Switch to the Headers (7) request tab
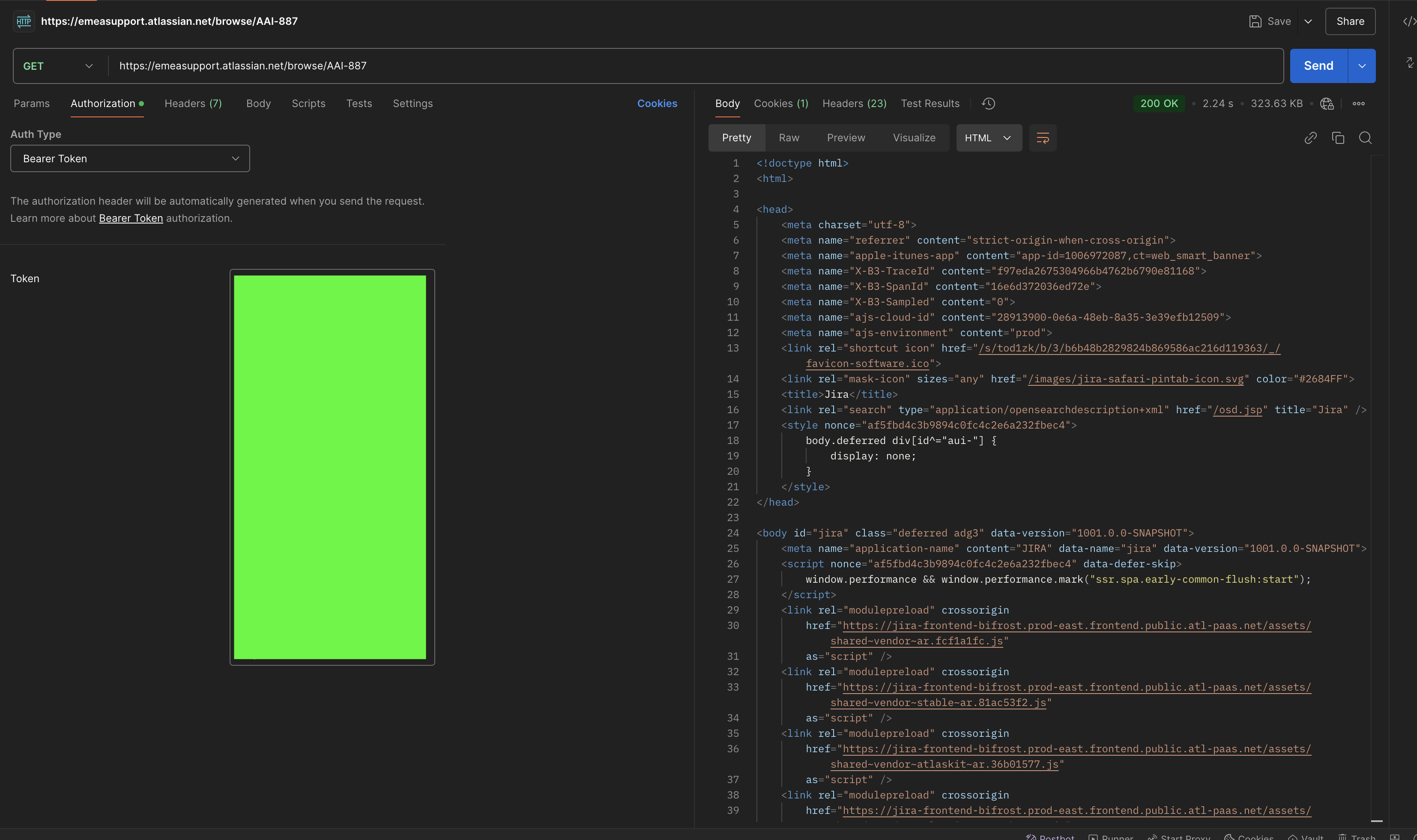1417x840 pixels. [193, 104]
